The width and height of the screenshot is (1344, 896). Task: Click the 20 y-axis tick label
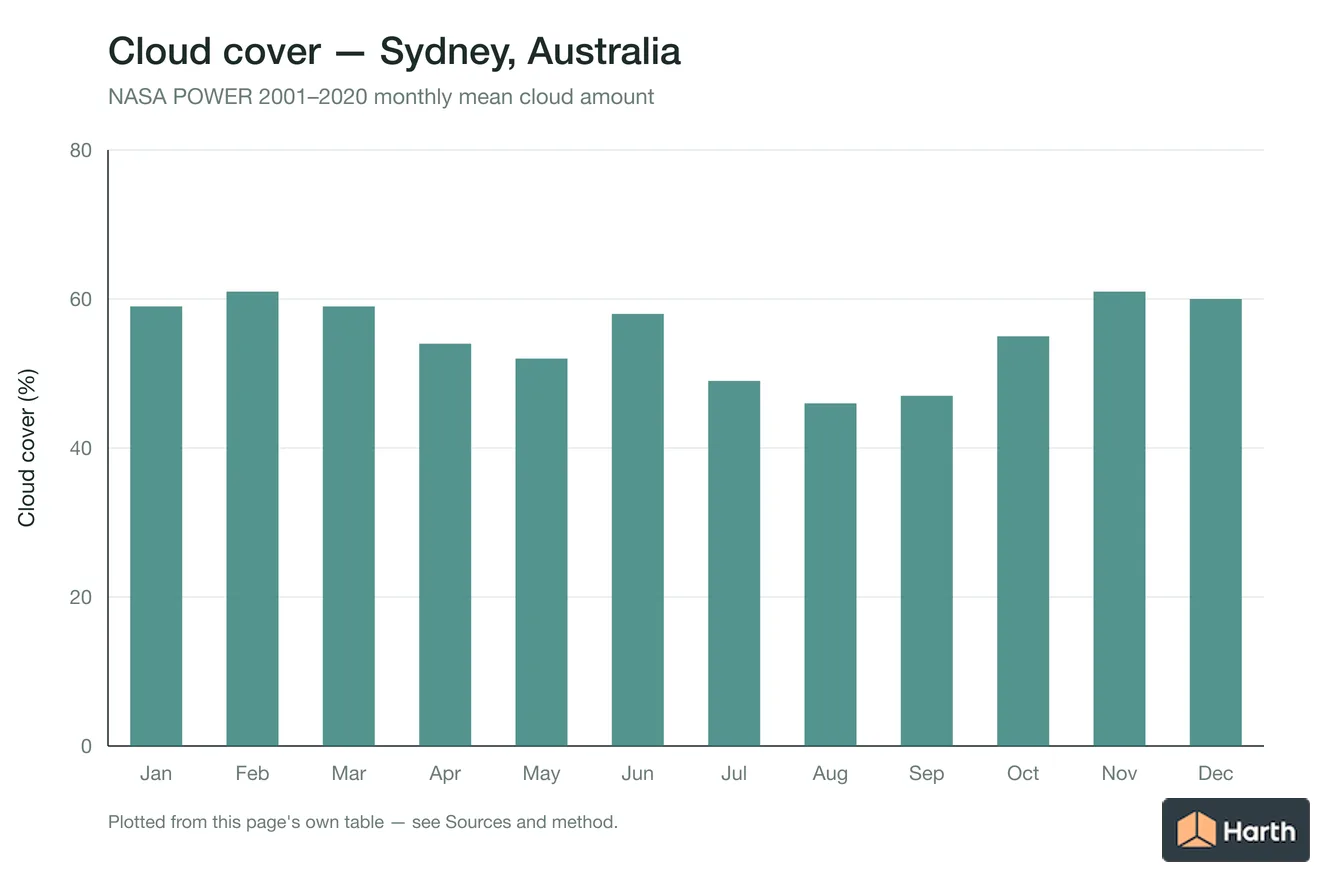coord(81,597)
